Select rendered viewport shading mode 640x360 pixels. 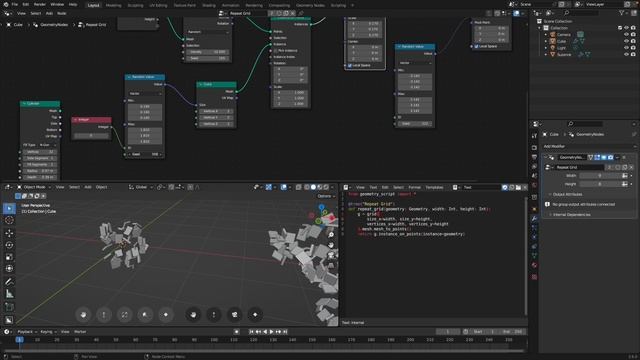pos(326,187)
